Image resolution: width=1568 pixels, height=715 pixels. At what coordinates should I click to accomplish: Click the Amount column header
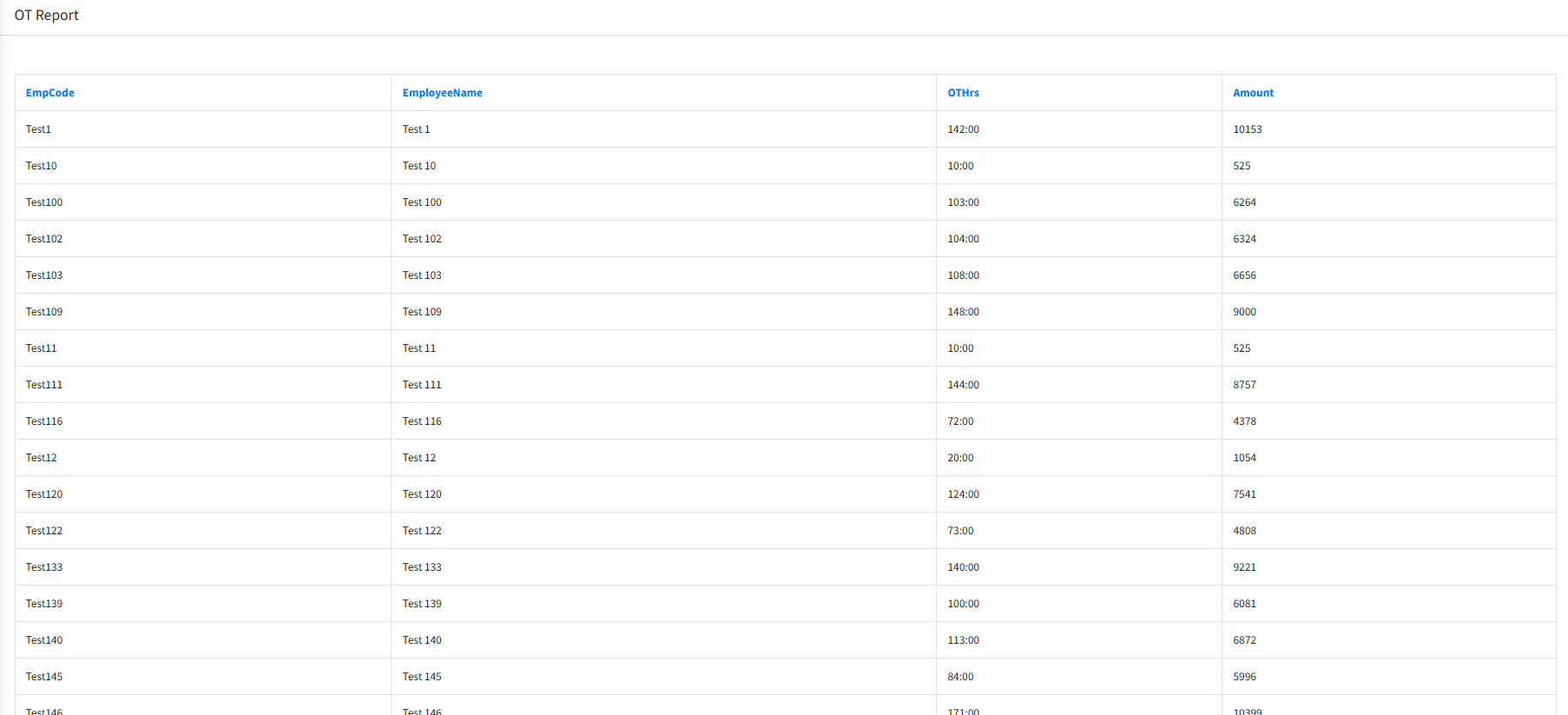tap(1253, 93)
